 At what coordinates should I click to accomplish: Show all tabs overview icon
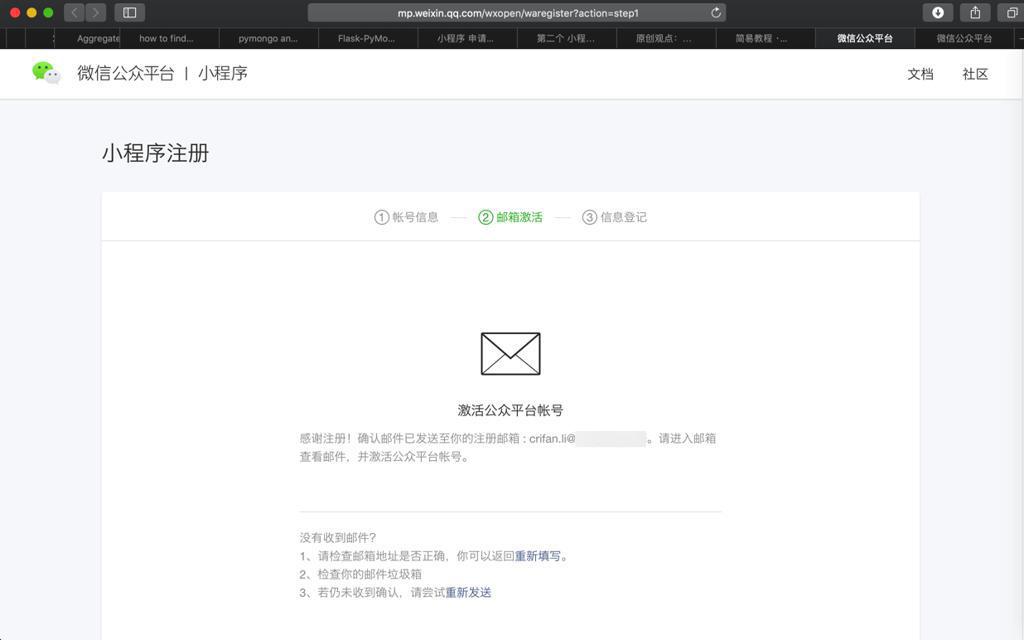pos(1011,12)
